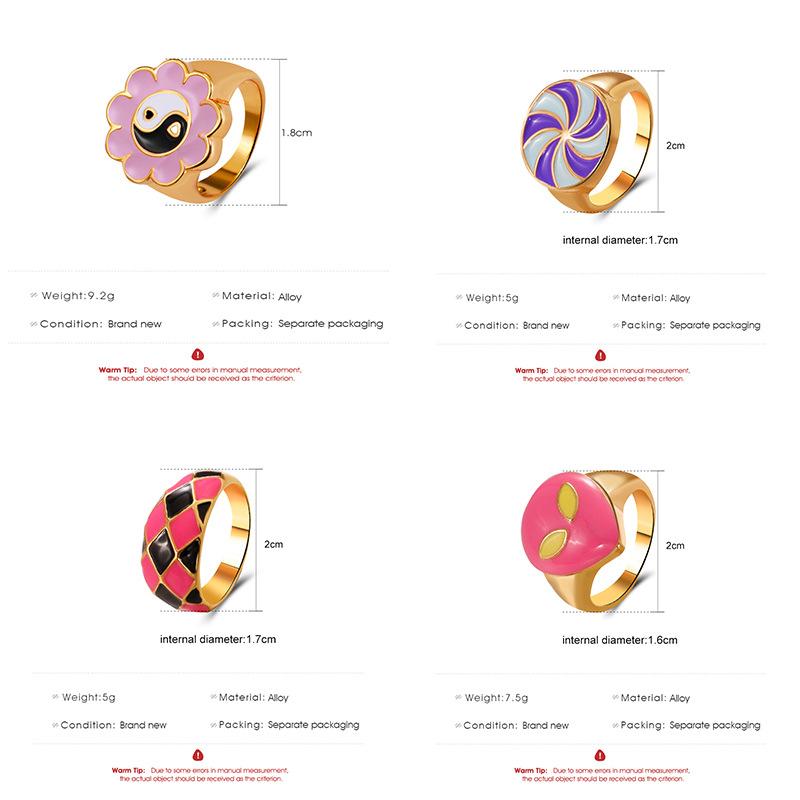This screenshot has width=800, height=800.
Task: Click Packing: Separate packaging under flower ring
Action: click(x=302, y=323)
